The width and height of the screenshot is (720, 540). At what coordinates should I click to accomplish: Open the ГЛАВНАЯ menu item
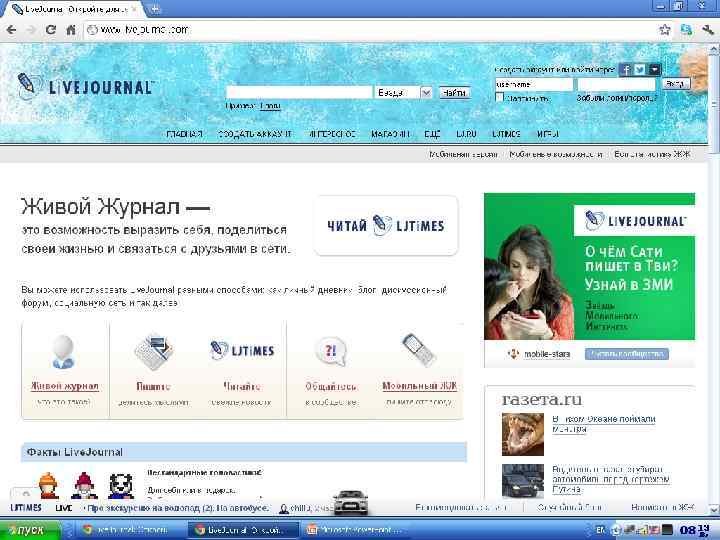pyautogui.click(x=184, y=134)
